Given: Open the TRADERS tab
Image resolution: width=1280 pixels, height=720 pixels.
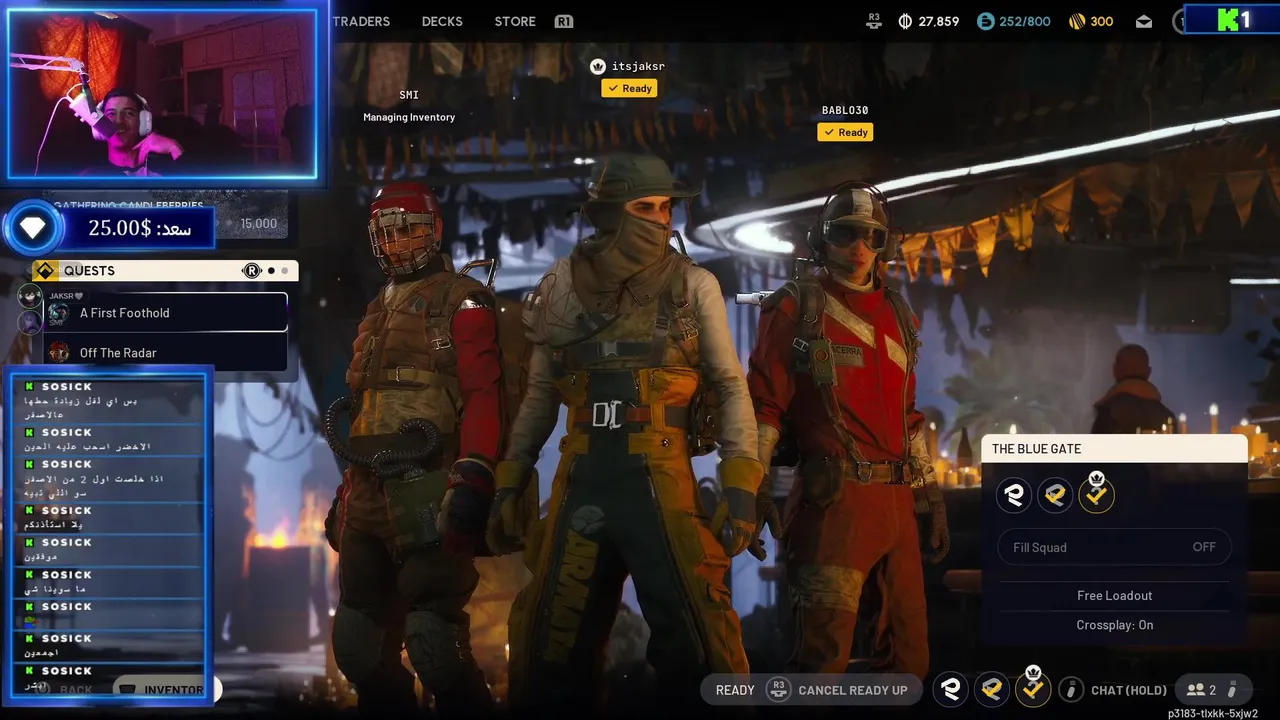Looking at the screenshot, I should click(x=361, y=21).
